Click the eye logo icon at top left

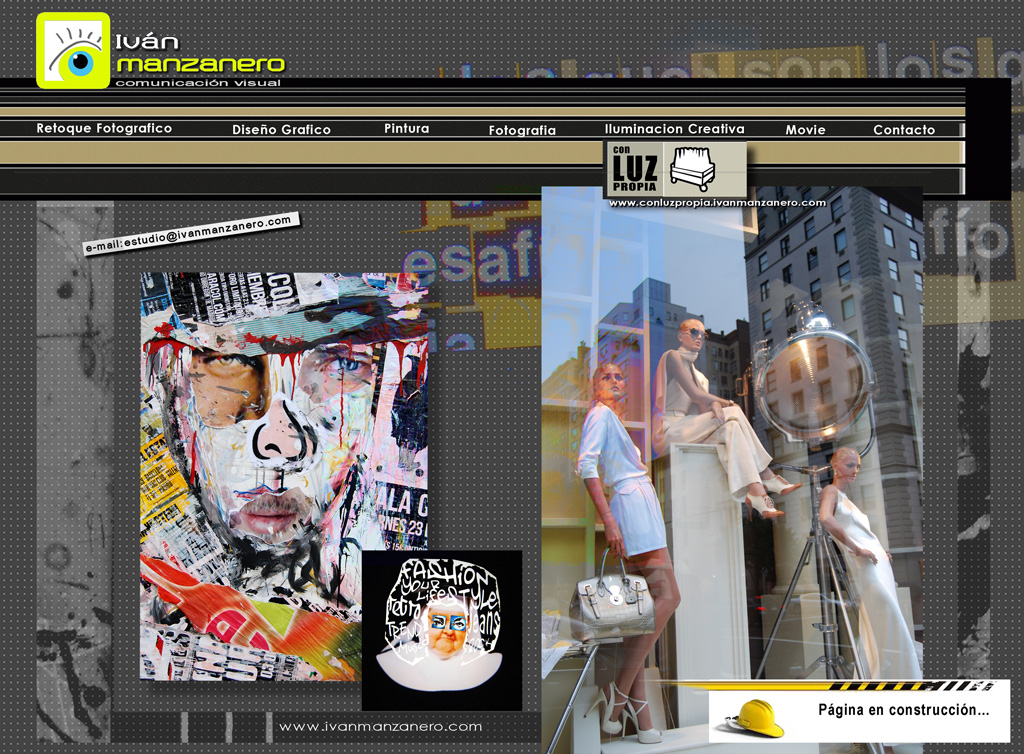(x=73, y=50)
